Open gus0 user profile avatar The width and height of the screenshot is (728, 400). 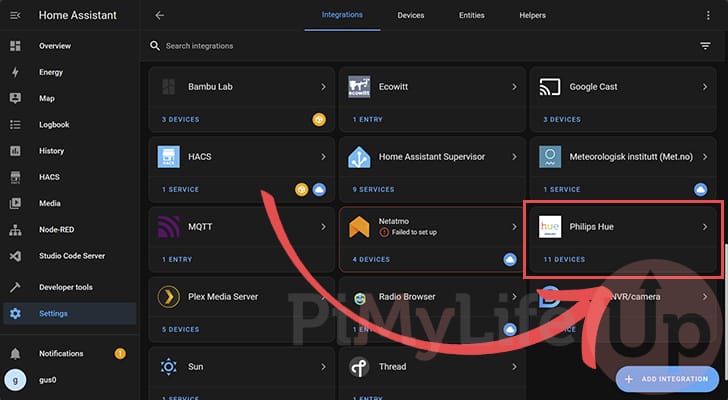click(x=15, y=380)
